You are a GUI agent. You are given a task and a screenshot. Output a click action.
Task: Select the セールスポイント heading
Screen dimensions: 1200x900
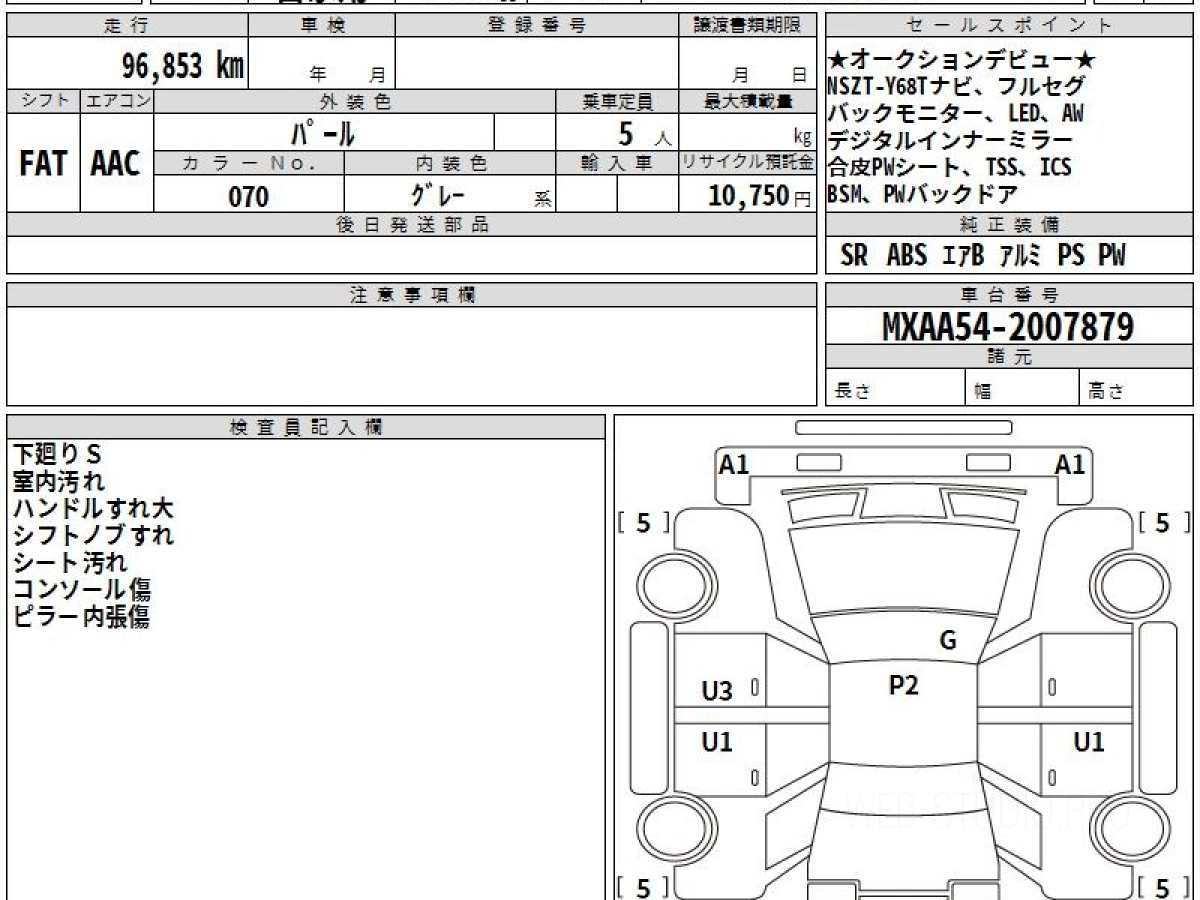tap(1009, 26)
